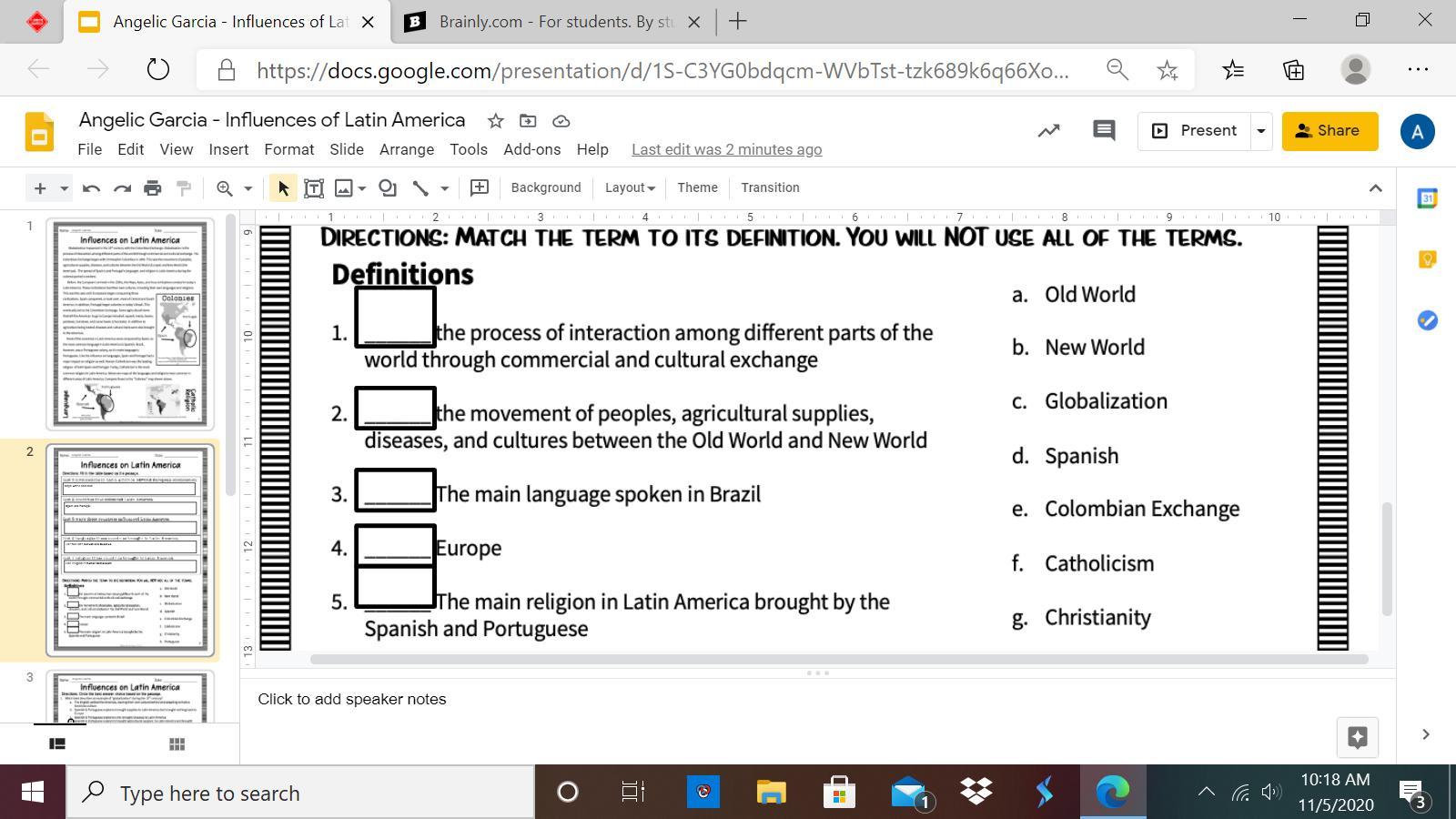This screenshot has width=1456, height=819.
Task: Click the Print icon
Action: 153,188
